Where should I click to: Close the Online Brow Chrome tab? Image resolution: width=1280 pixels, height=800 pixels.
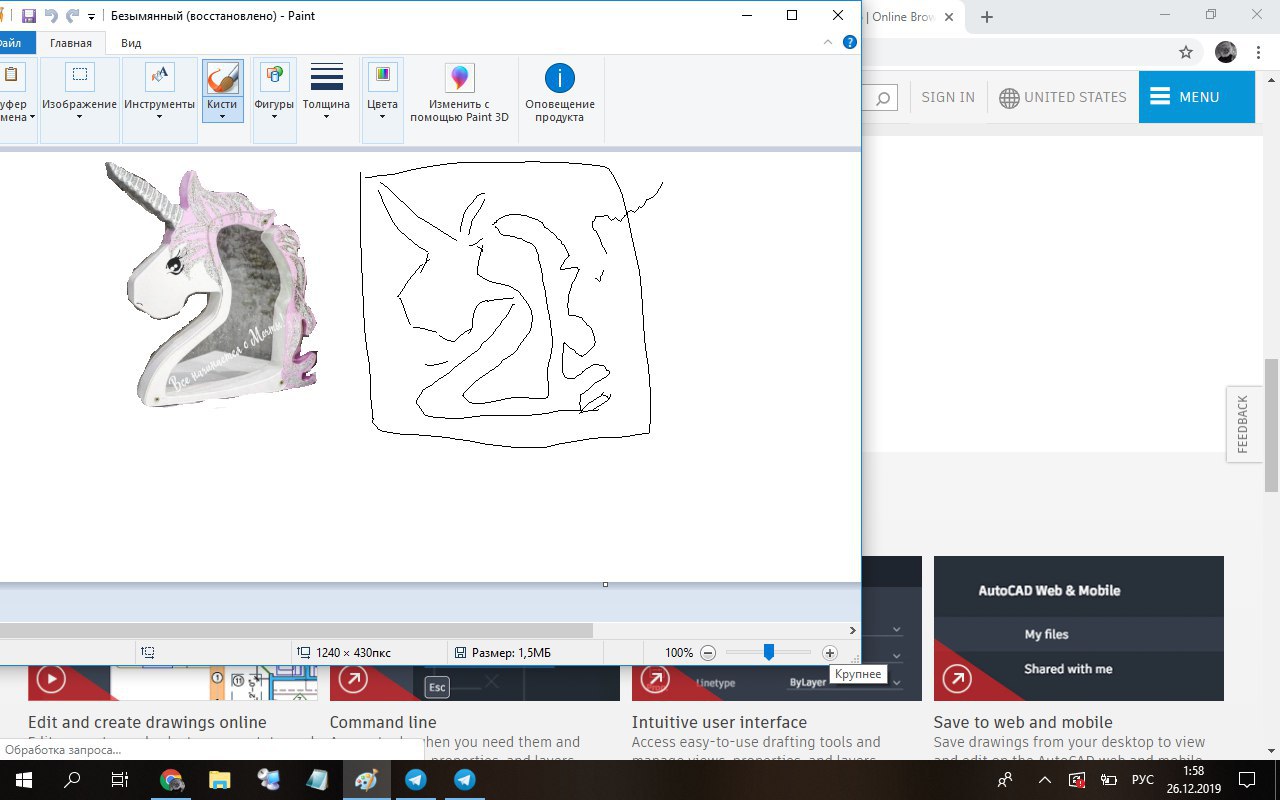pyautogui.click(x=949, y=17)
